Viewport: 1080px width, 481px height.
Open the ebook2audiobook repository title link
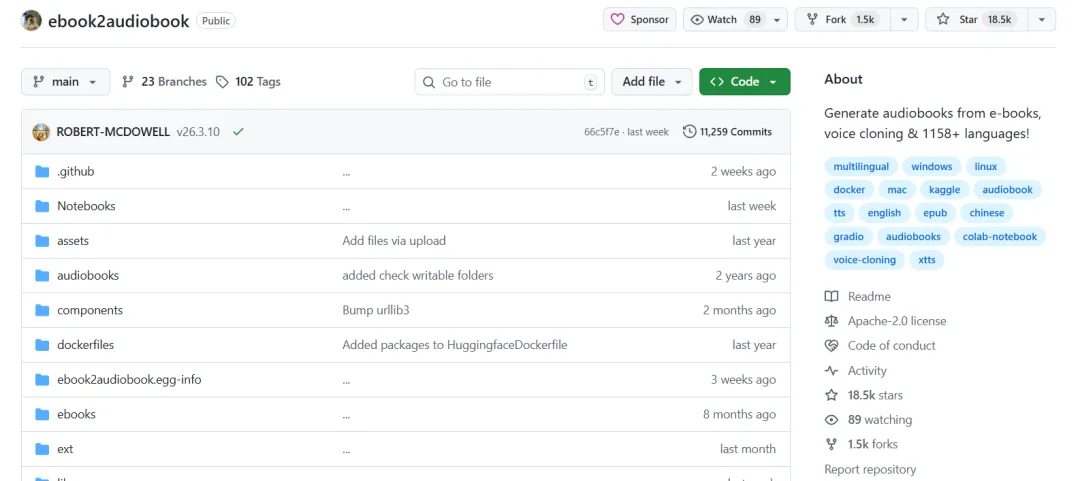118,21
